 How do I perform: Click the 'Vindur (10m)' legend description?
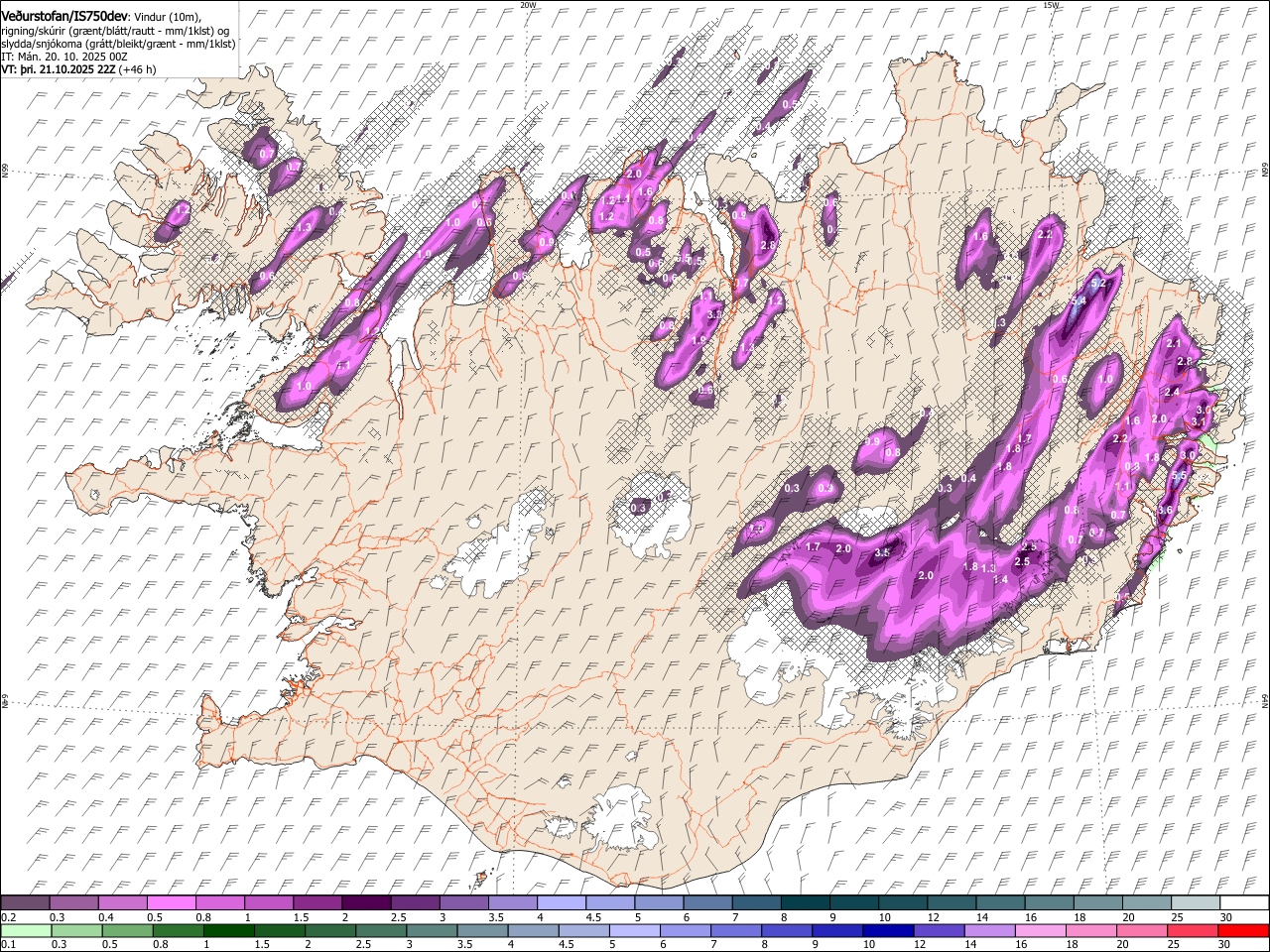[167, 18]
